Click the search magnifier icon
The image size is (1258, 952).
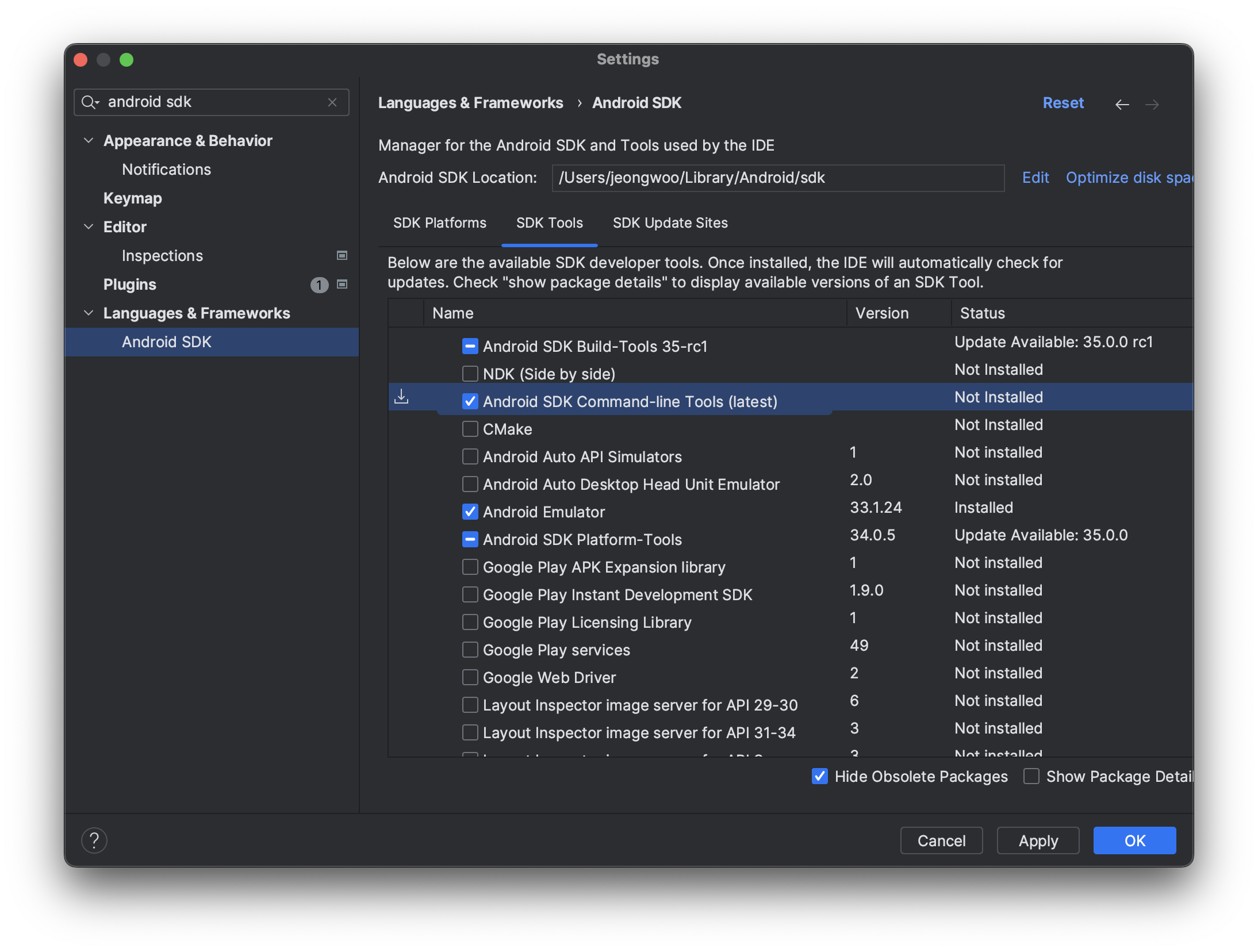pos(89,102)
